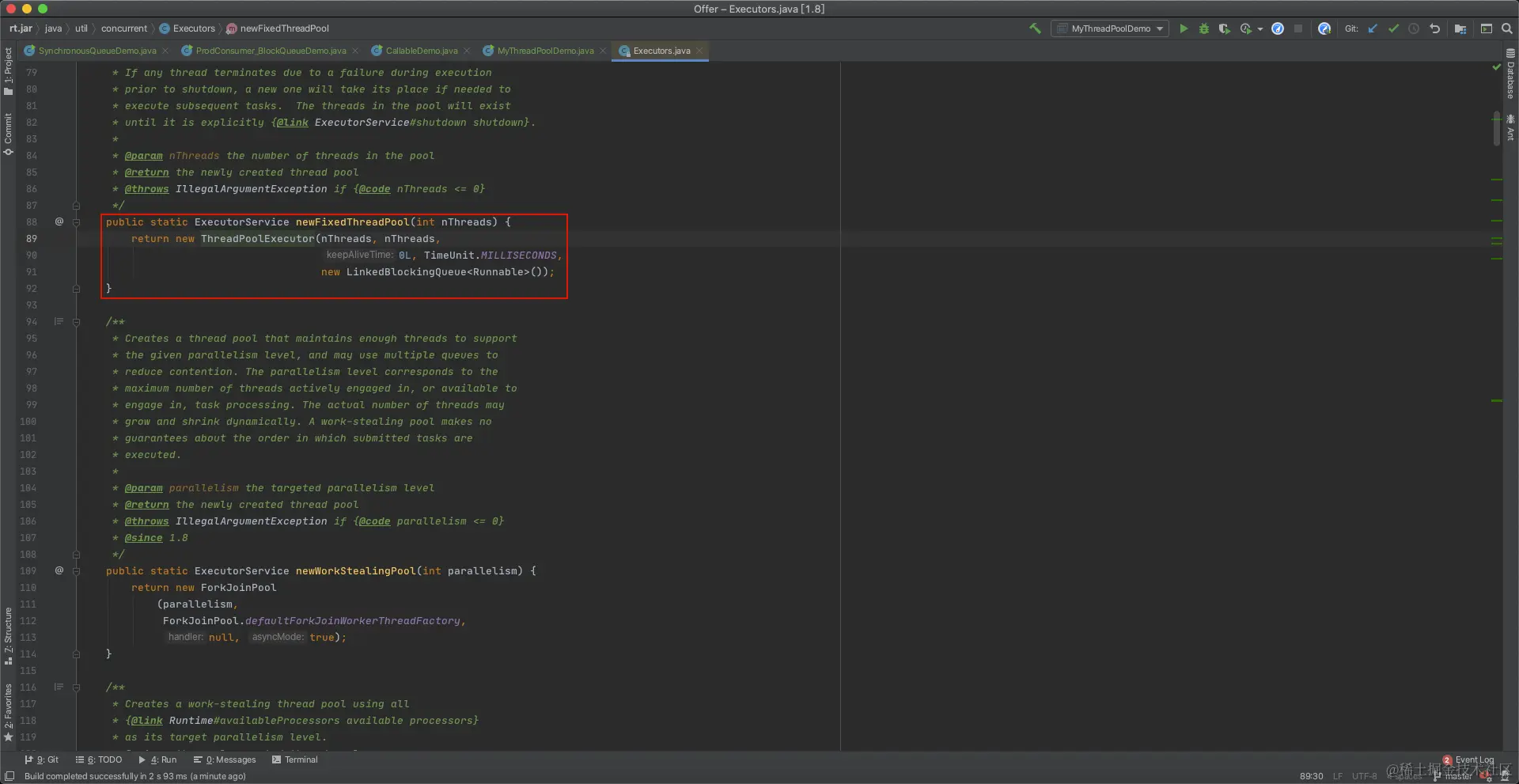Click LF line separator in status bar
This screenshot has height=784, width=1519.
pos(1338,776)
